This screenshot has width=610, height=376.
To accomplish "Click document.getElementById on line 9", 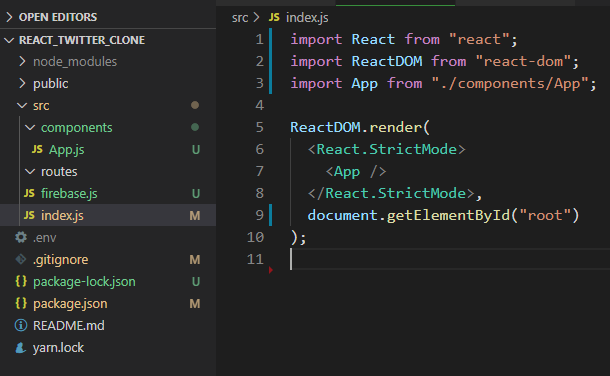I will click(x=408, y=215).
